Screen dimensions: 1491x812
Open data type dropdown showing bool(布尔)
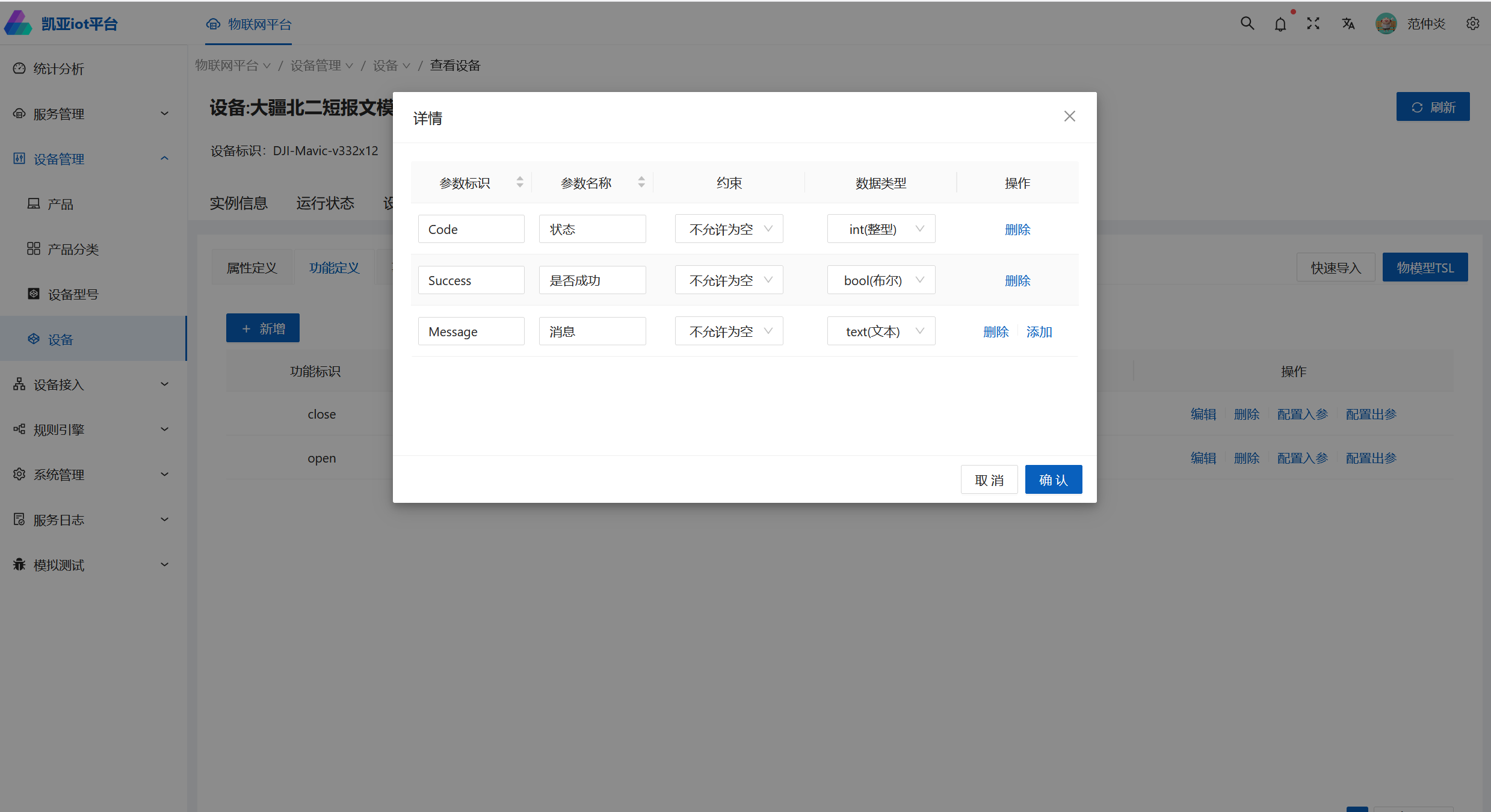tap(881, 280)
